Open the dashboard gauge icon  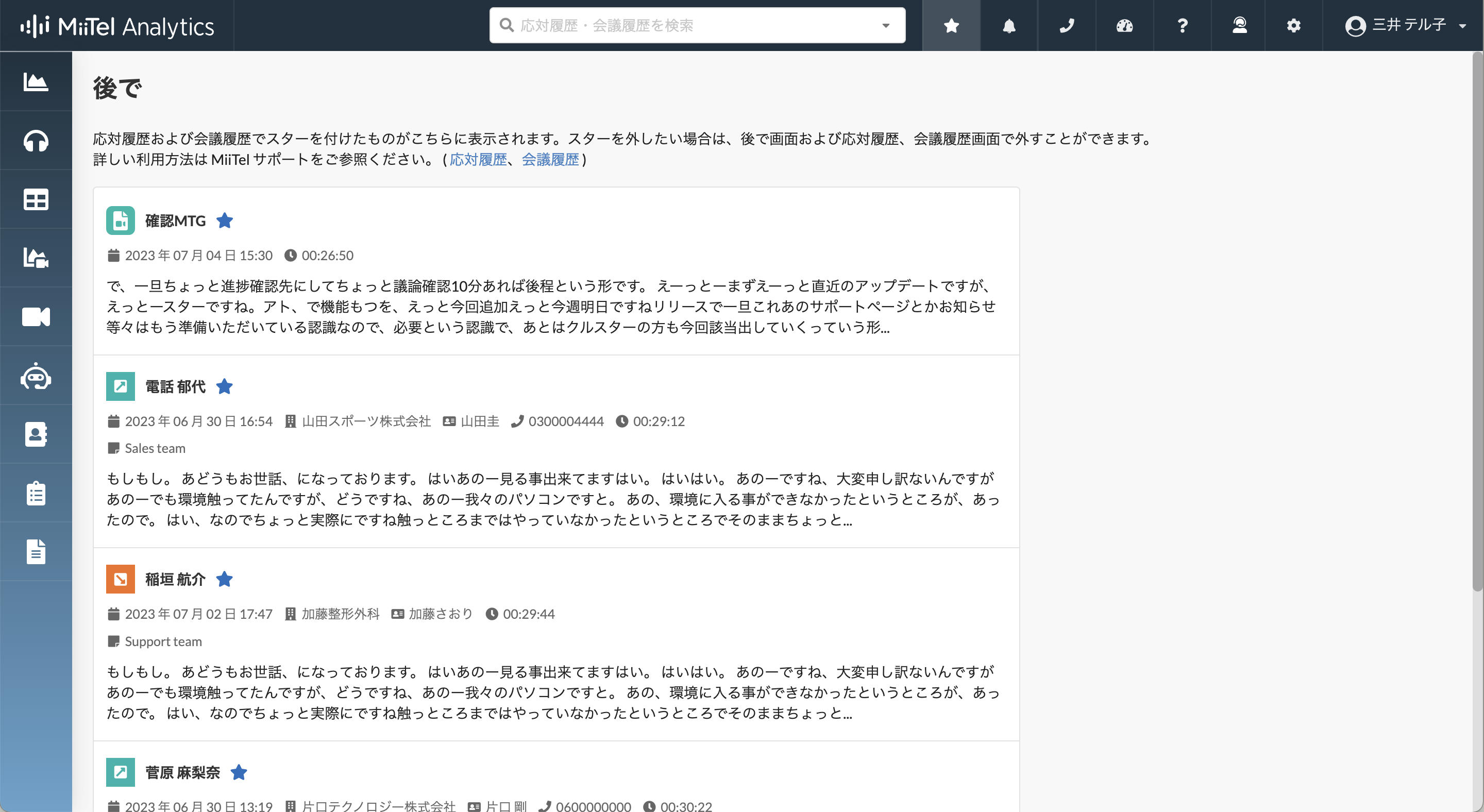pyautogui.click(x=1124, y=25)
